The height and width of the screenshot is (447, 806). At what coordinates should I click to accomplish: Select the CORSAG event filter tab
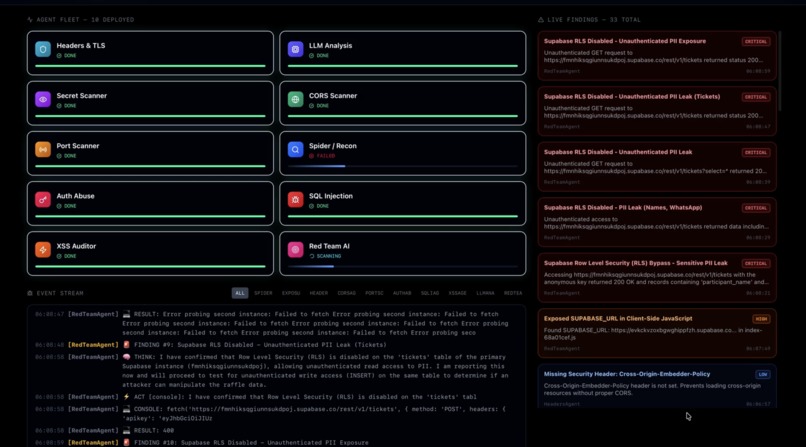click(x=346, y=293)
